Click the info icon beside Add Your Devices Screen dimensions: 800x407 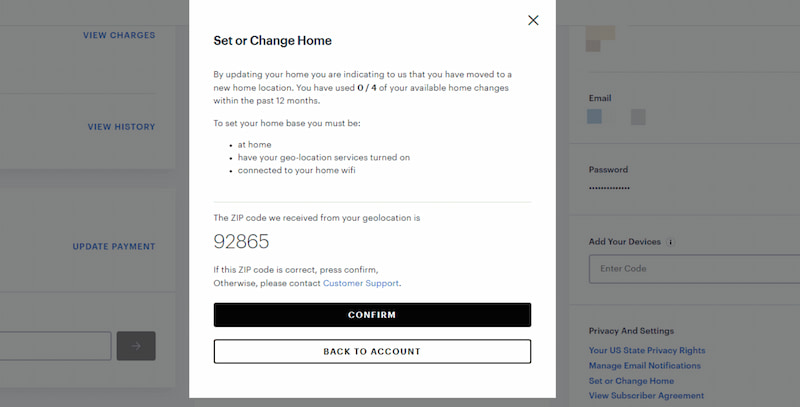670,242
